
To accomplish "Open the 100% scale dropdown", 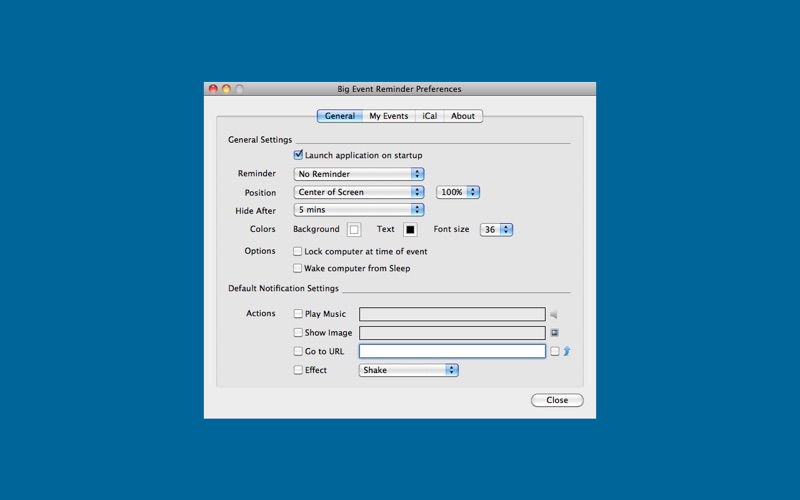I will (x=458, y=192).
